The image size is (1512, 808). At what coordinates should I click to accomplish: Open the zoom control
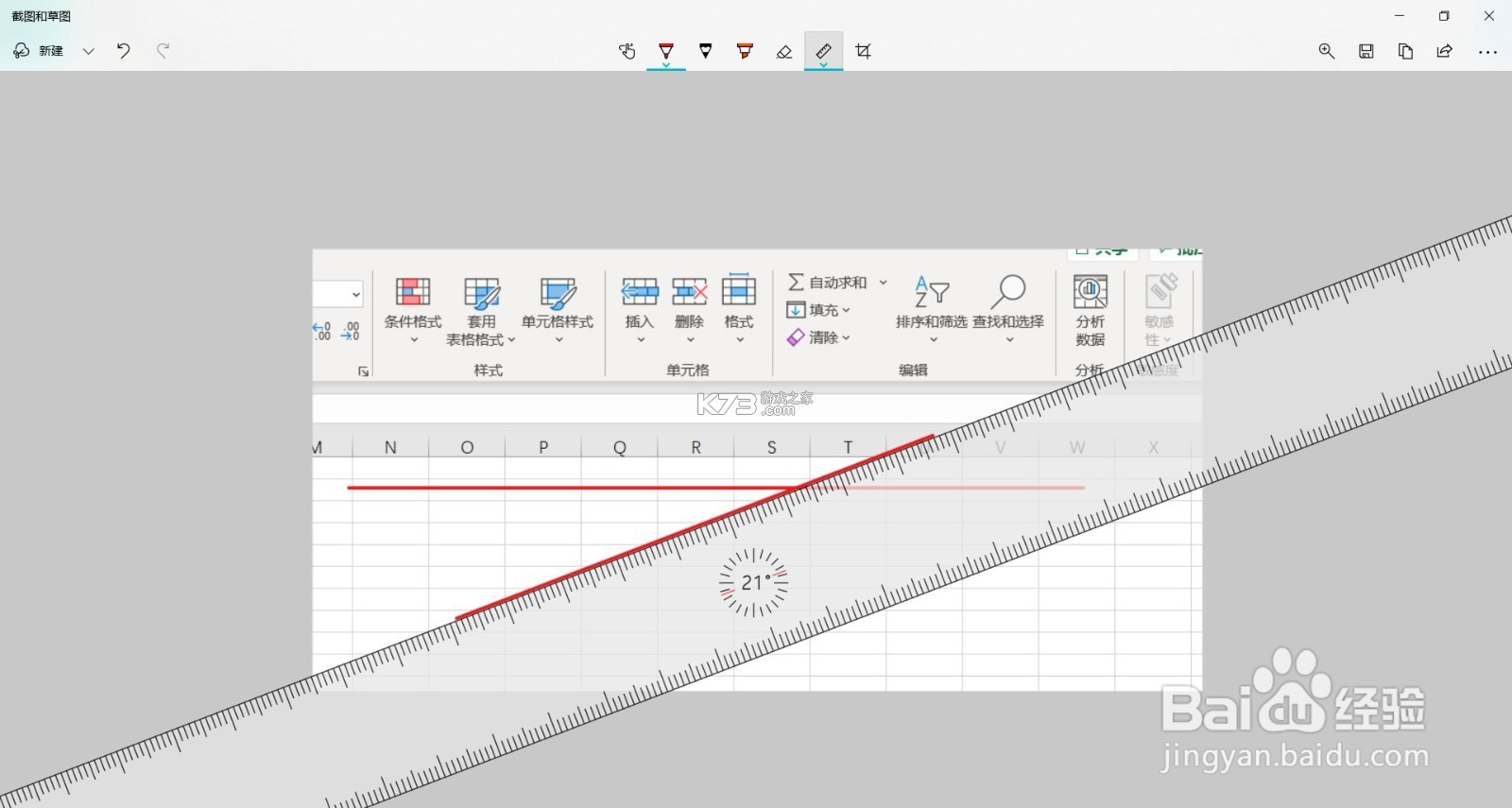click(1327, 51)
